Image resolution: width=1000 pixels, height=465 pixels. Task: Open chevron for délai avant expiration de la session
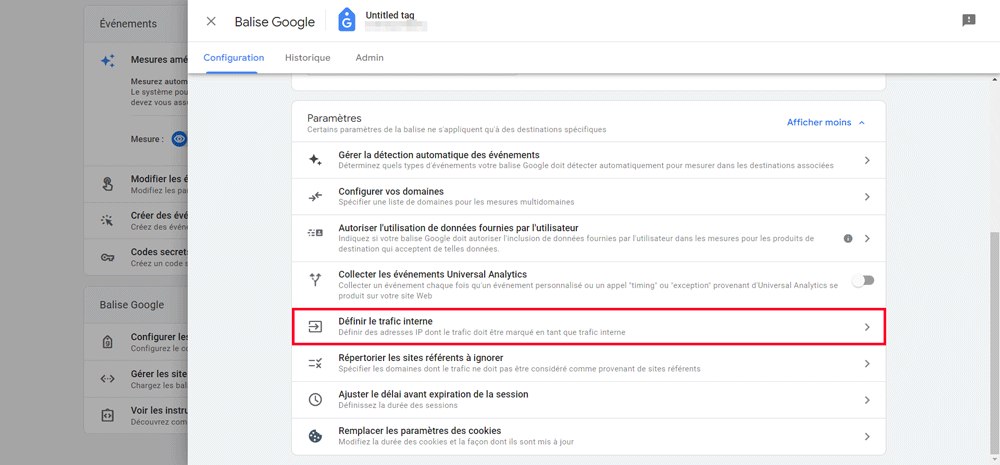867,400
